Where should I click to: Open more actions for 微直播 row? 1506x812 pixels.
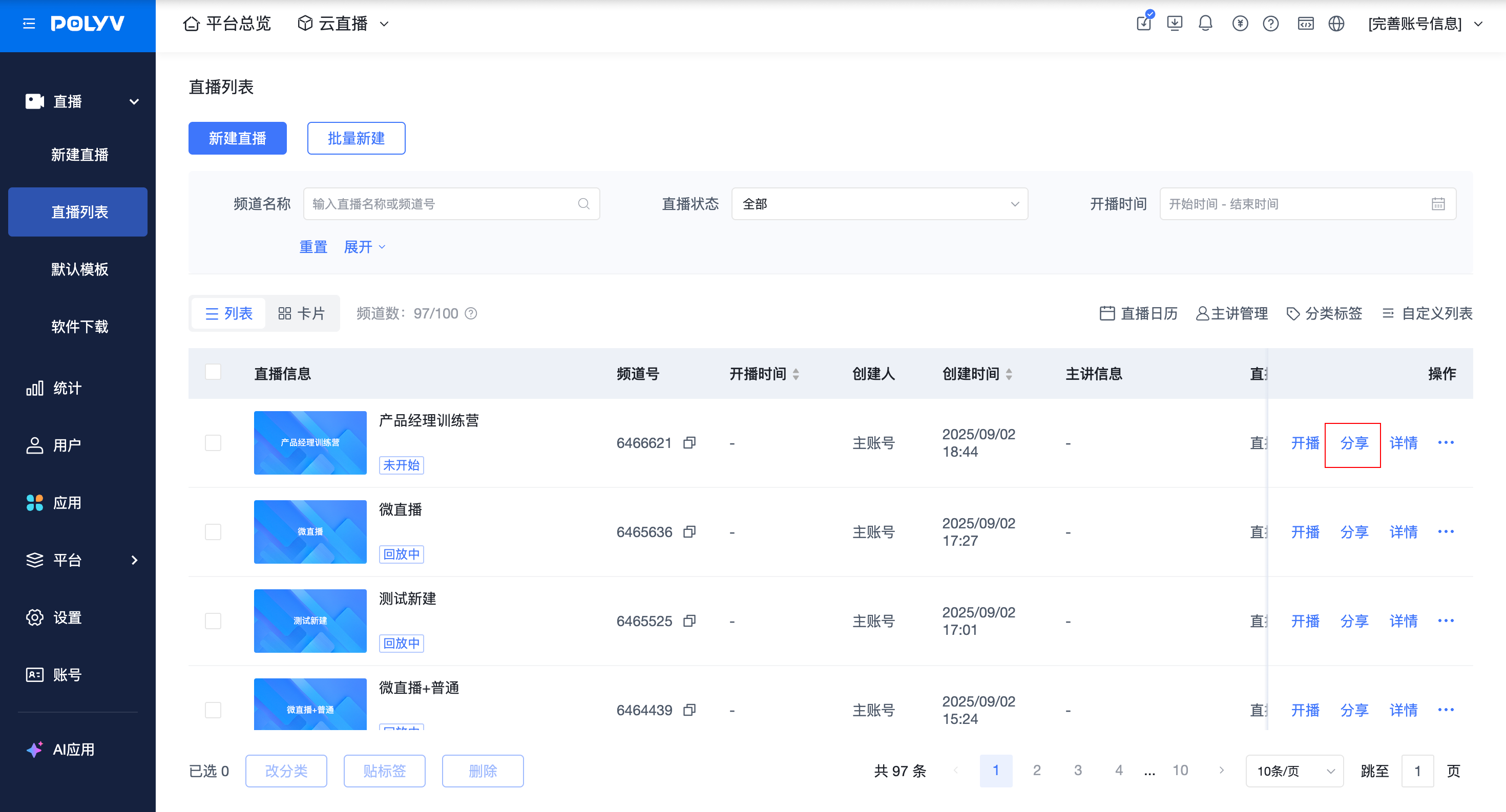click(x=1446, y=532)
